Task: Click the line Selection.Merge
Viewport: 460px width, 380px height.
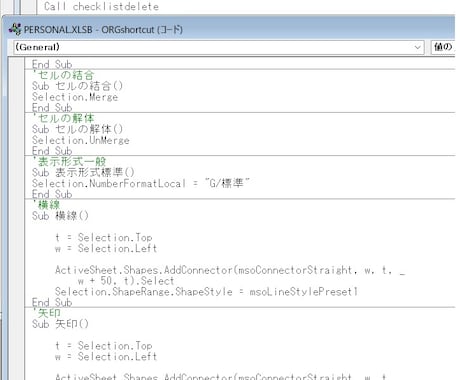Action: (75, 97)
